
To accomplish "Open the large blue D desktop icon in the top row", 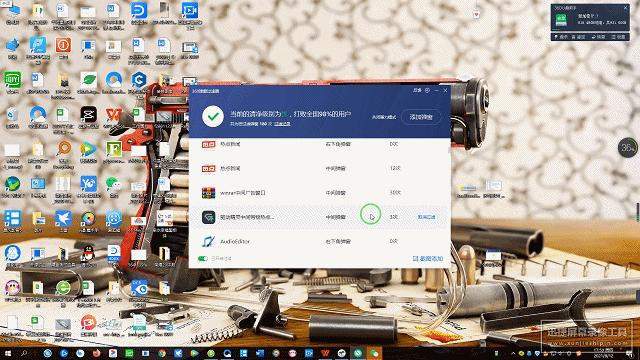I will coord(139,10).
